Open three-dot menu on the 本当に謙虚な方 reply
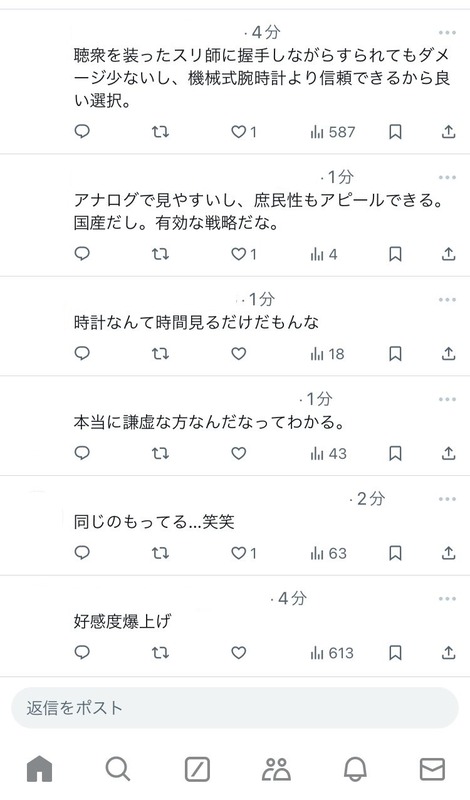Viewport: 470px width, 800px height. pyautogui.click(x=447, y=399)
